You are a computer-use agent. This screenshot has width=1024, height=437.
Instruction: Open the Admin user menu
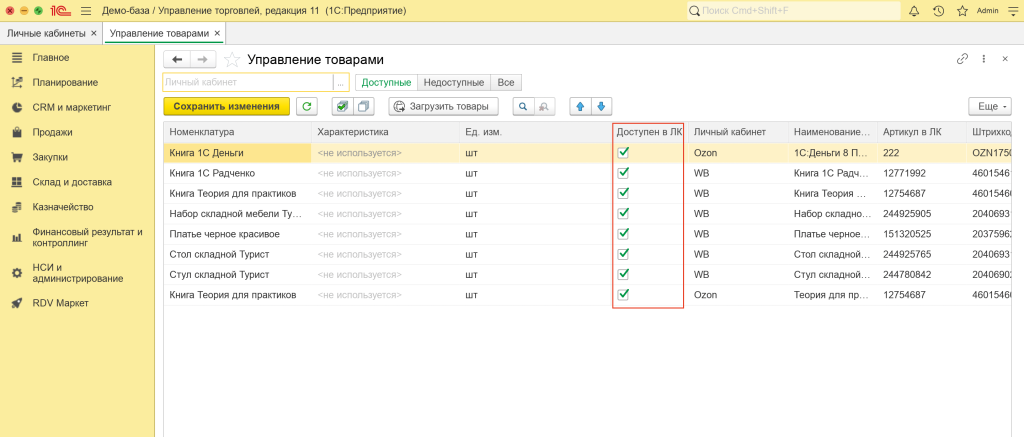987,11
